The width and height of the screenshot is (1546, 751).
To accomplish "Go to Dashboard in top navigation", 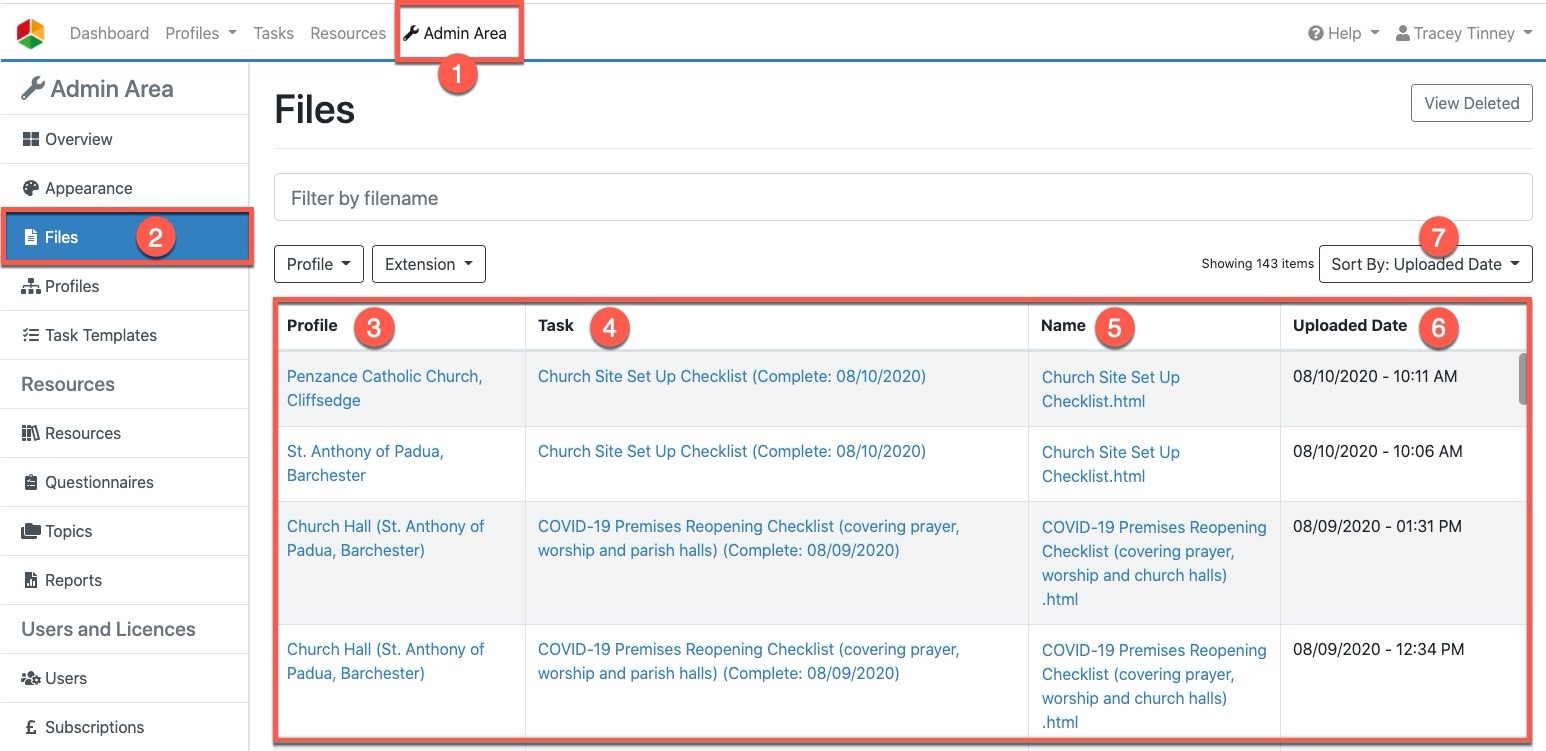I will [x=109, y=33].
